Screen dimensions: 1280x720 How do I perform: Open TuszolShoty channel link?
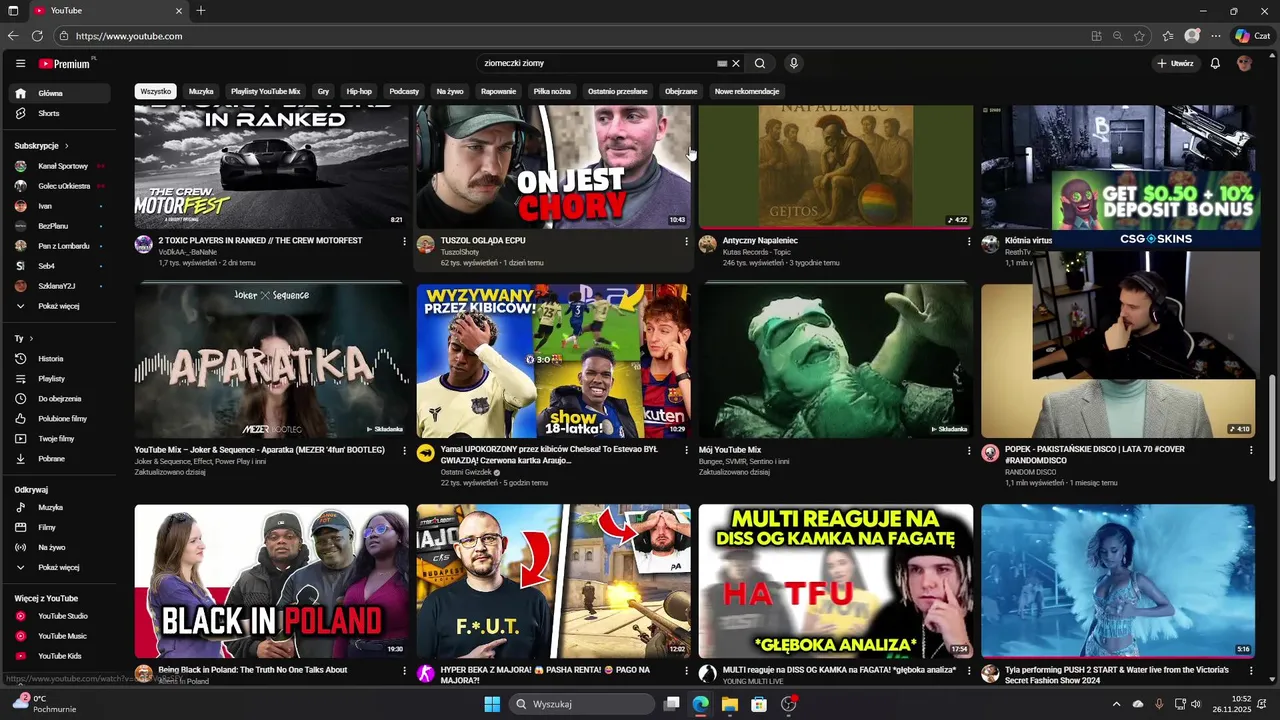(460, 252)
